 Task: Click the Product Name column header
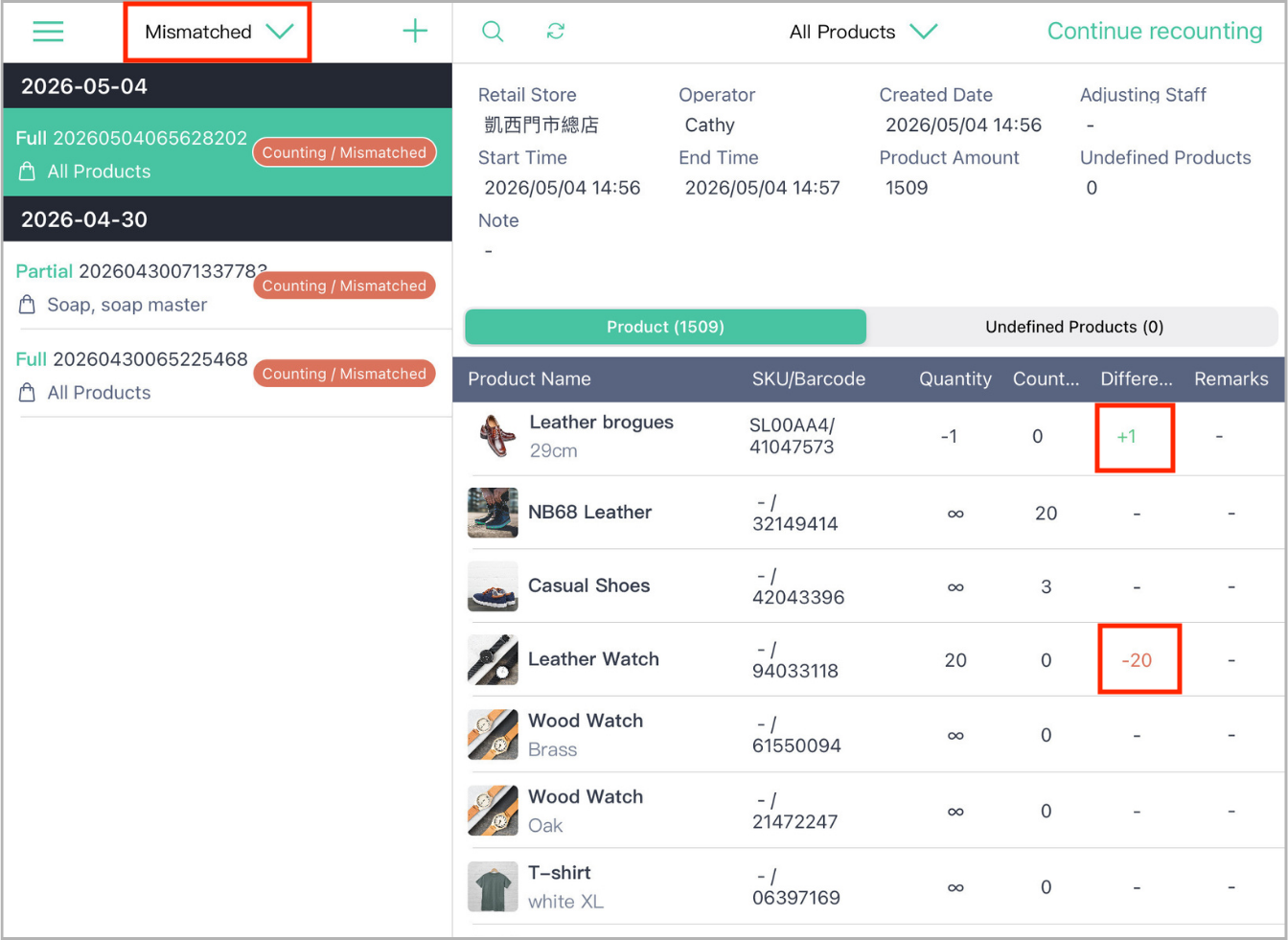click(529, 378)
